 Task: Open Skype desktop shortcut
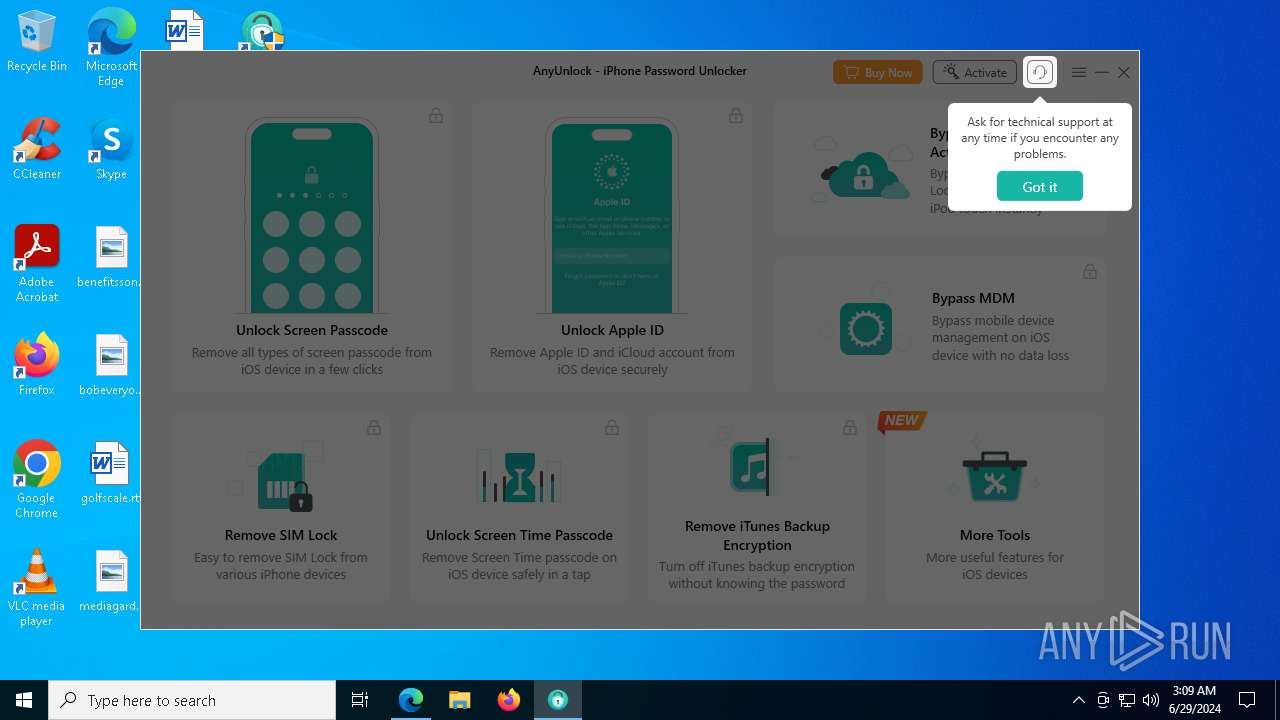coord(111,150)
